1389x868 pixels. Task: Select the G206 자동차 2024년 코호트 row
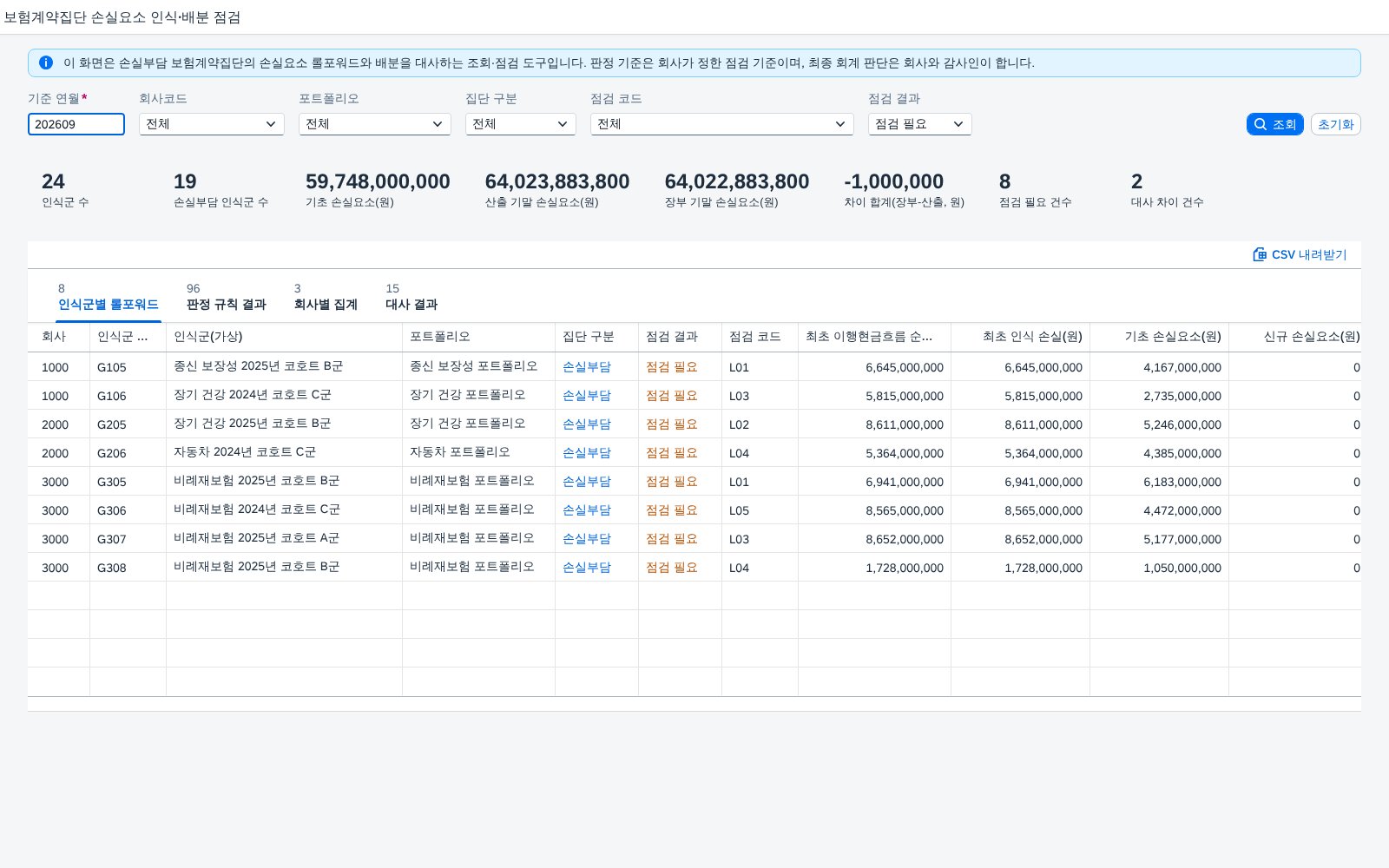pos(694,453)
